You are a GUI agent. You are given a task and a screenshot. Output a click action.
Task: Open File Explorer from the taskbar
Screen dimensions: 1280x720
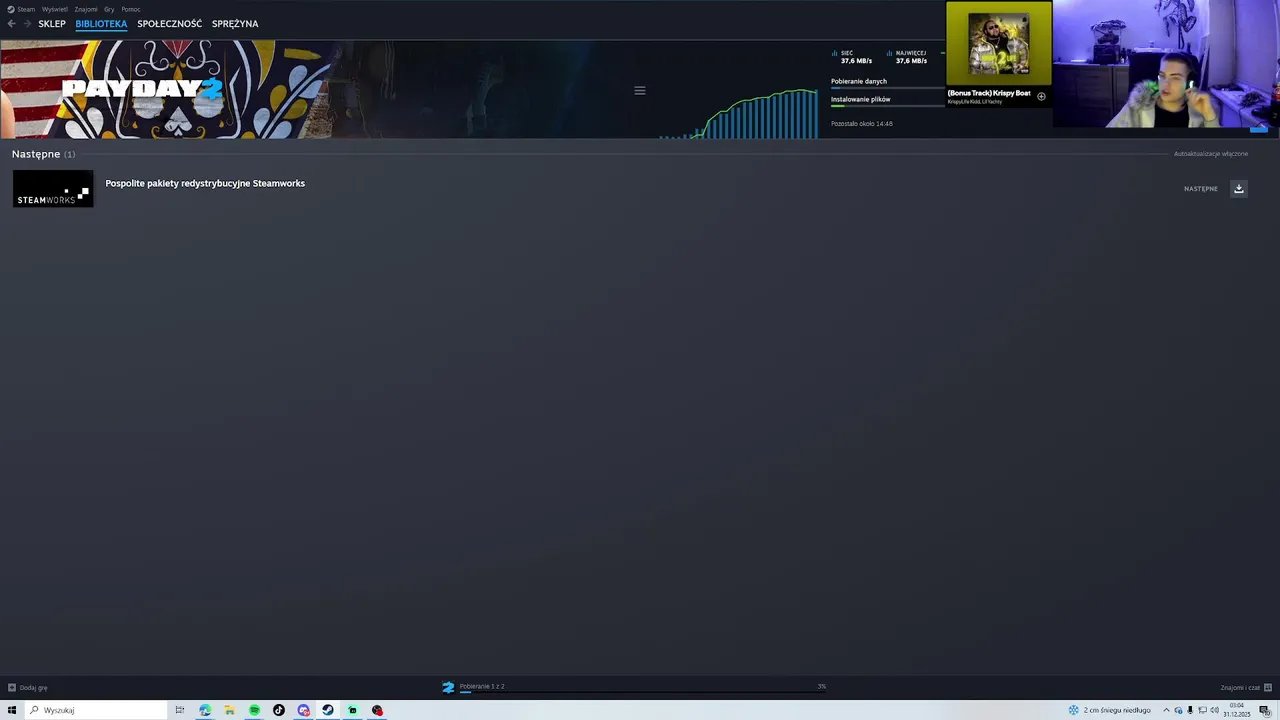click(230, 710)
